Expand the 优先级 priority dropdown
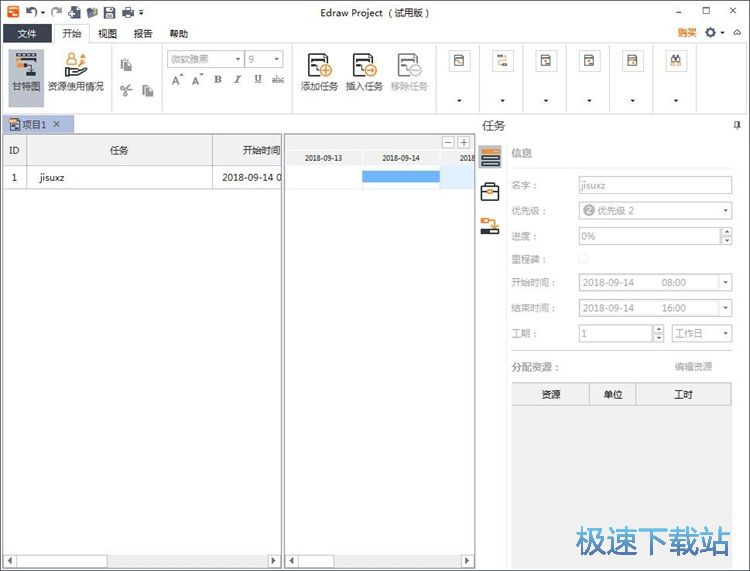 [x=725, y=211]
